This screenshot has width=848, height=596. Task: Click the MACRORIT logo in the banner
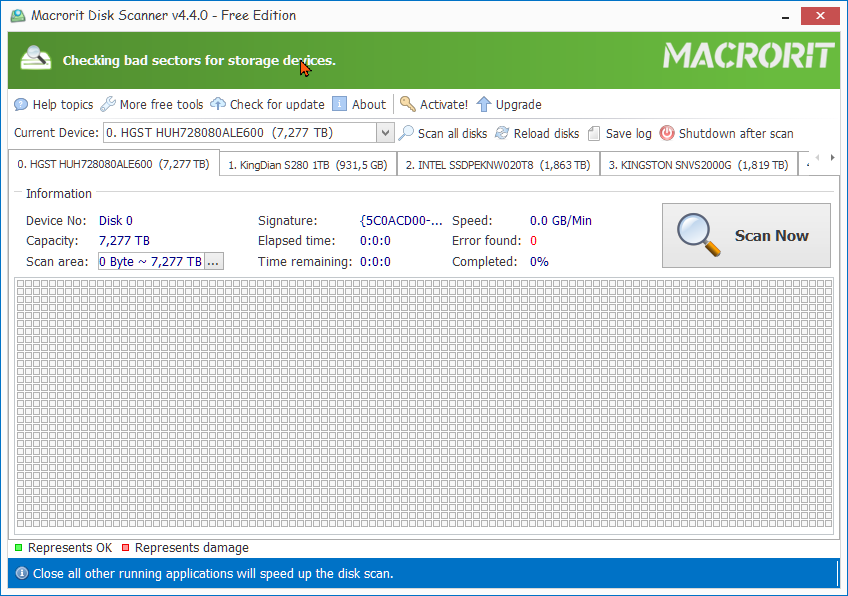point(749,56)
